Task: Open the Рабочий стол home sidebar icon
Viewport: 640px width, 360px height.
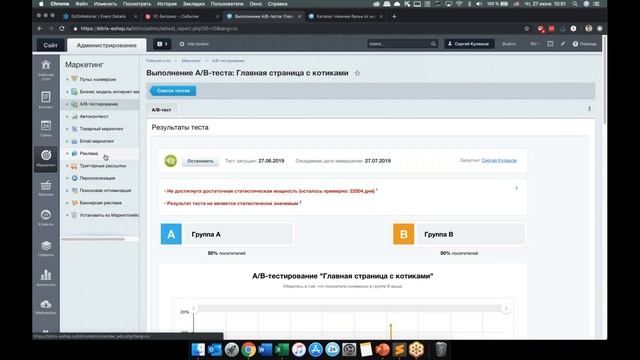Action: click(46, 65)
